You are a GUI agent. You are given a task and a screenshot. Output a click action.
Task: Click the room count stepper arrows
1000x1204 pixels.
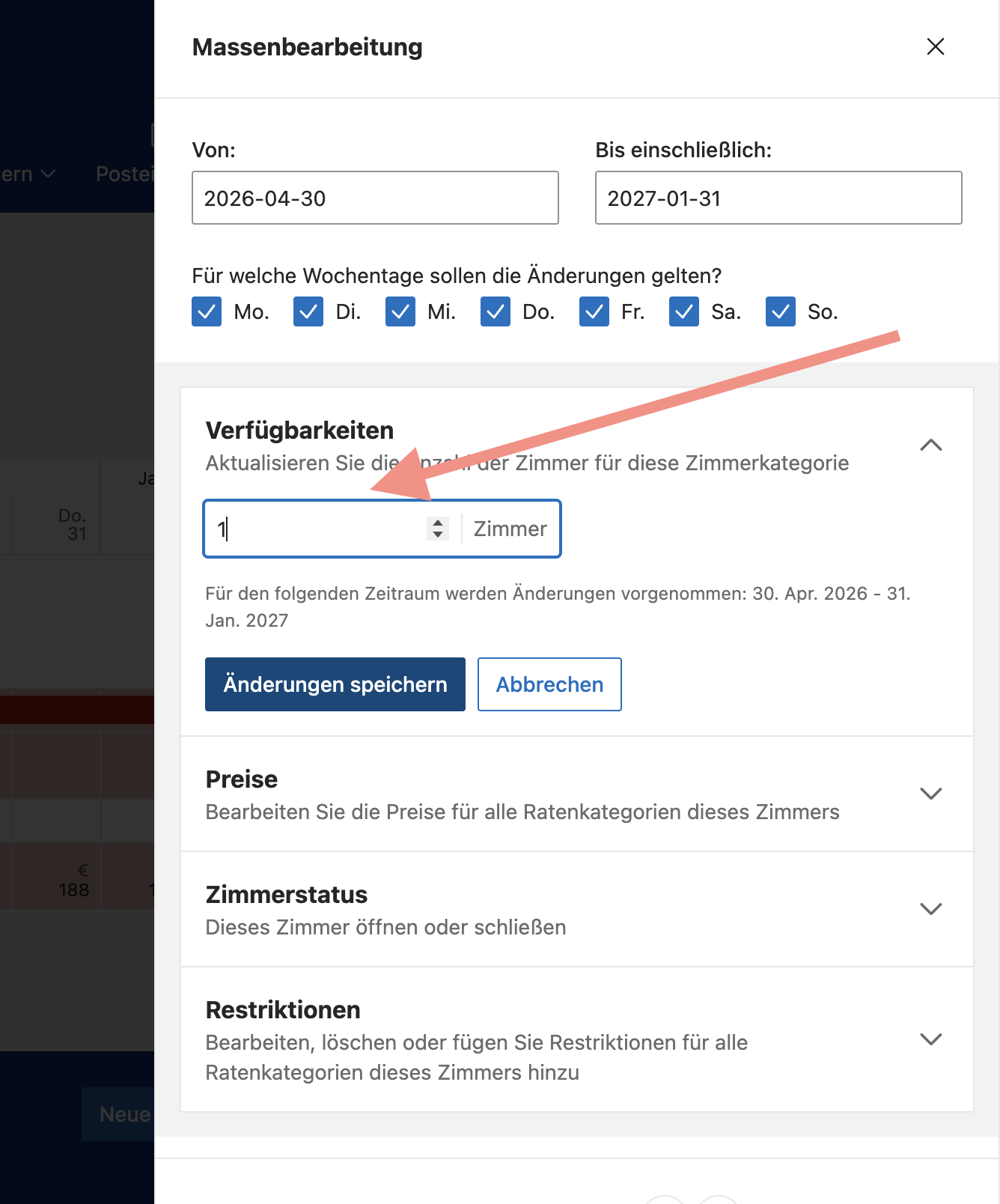pyautogui.click(x=438, y=529)
